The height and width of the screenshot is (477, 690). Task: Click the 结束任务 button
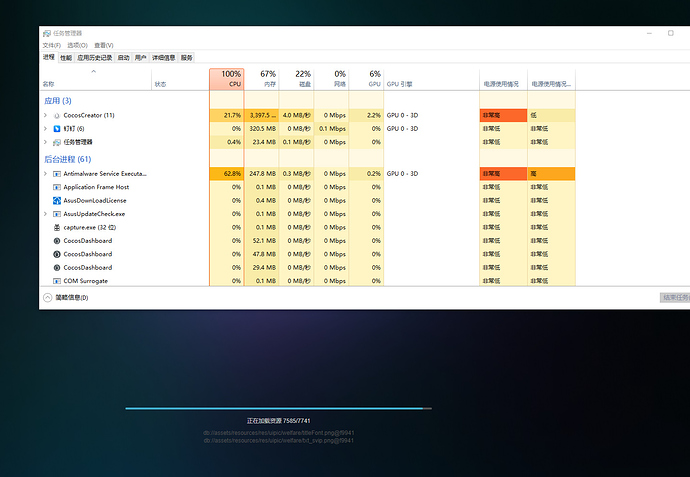[675, 298]
